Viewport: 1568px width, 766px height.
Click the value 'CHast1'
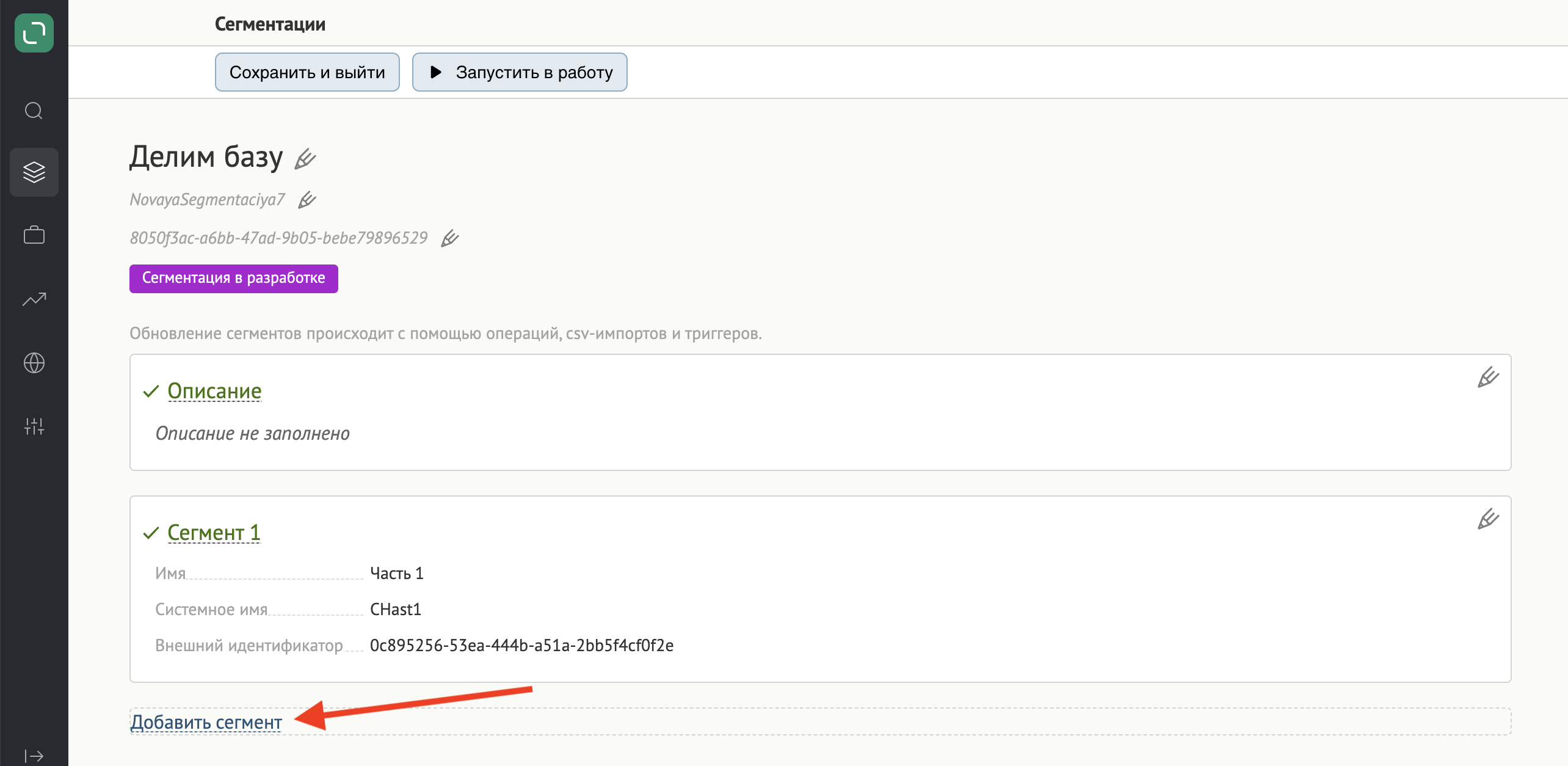pyautogui.click(x=396, y=609)
